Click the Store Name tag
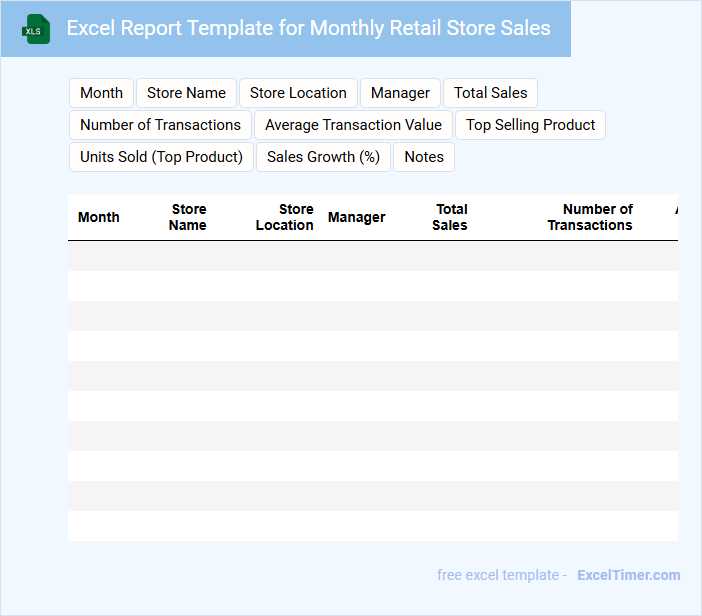The height and width of the screenshot is (616, 702). pos(186,93)
